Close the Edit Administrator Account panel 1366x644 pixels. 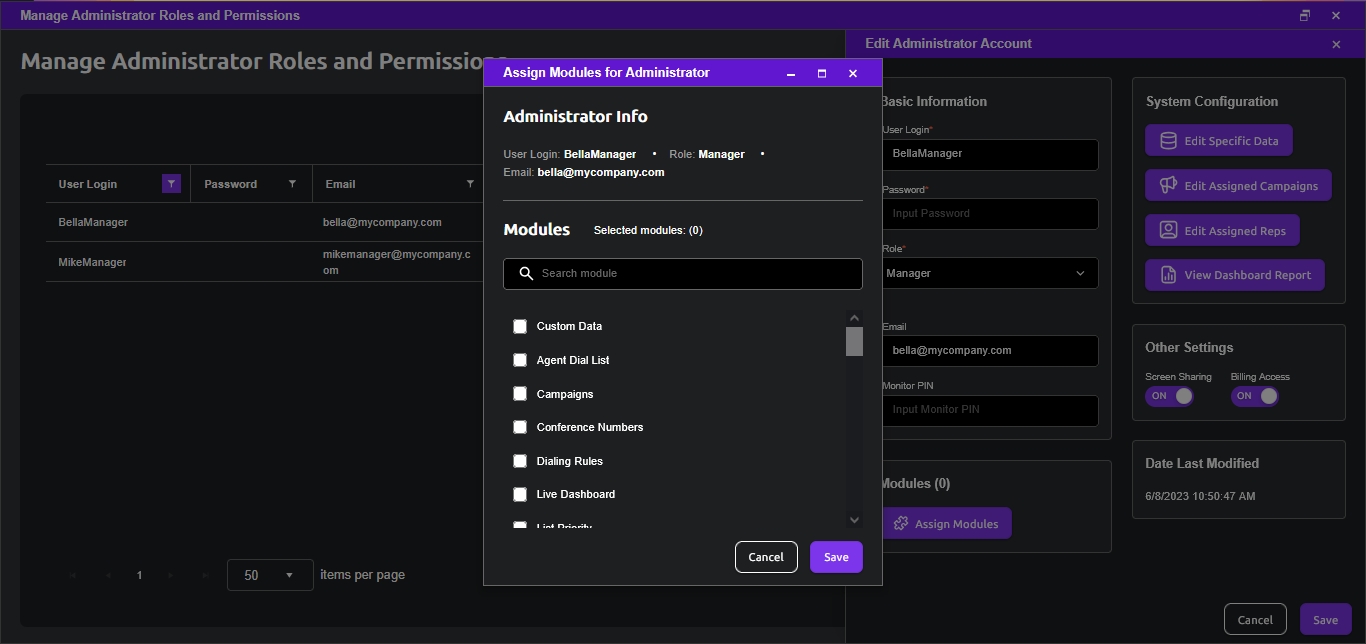(1336, 44)
